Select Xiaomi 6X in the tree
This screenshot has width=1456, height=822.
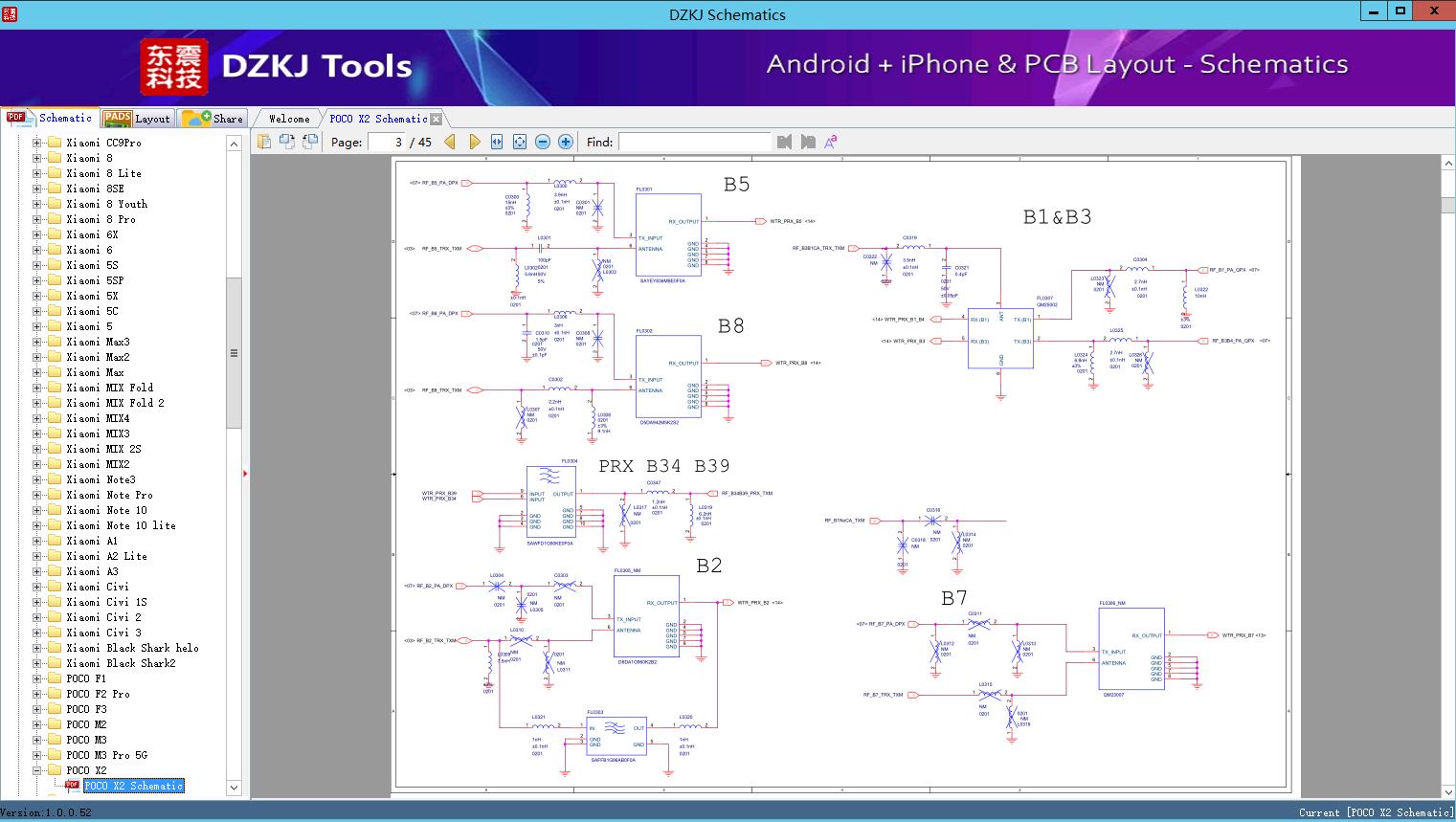[92, 234]
